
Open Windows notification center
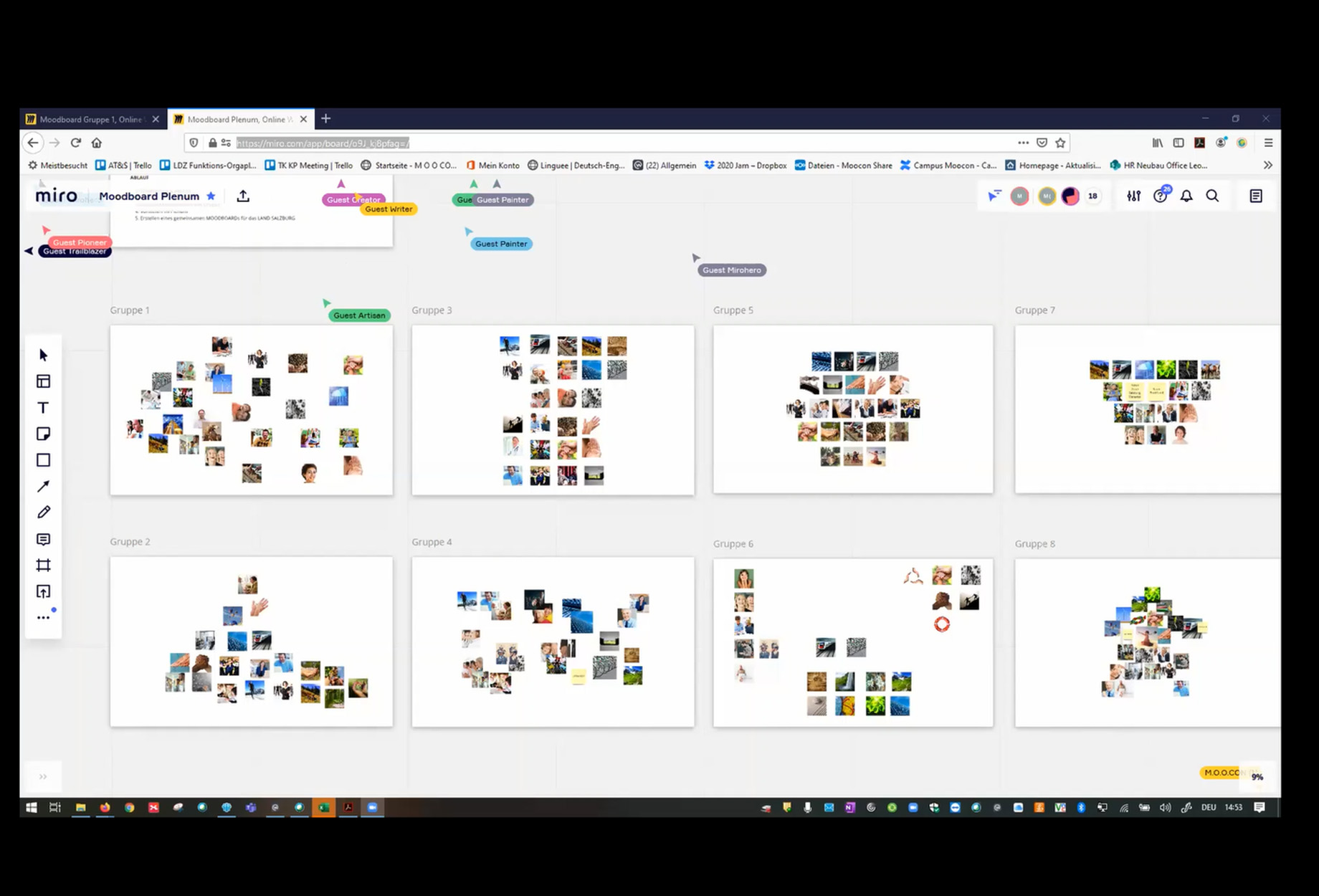(1260, 807)
